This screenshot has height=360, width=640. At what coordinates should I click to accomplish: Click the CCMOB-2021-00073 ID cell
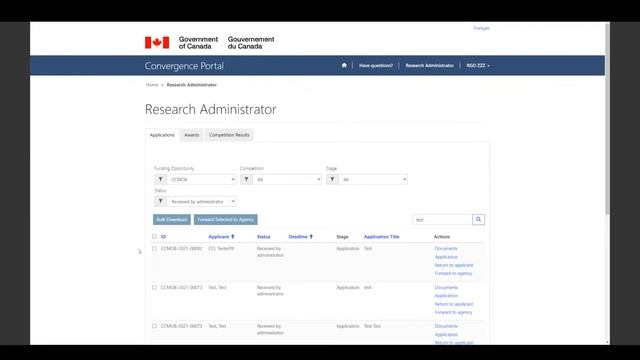[182, 288]
